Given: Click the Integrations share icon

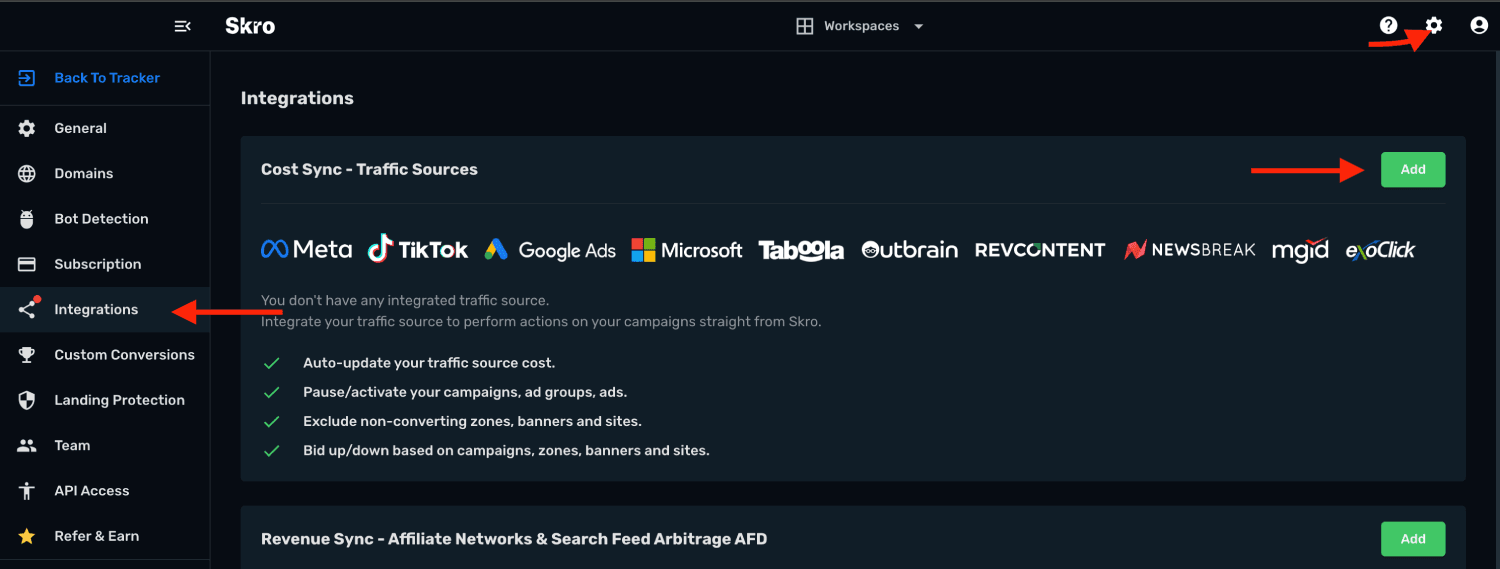Looking at the screenshot, I should coord(27,309).
